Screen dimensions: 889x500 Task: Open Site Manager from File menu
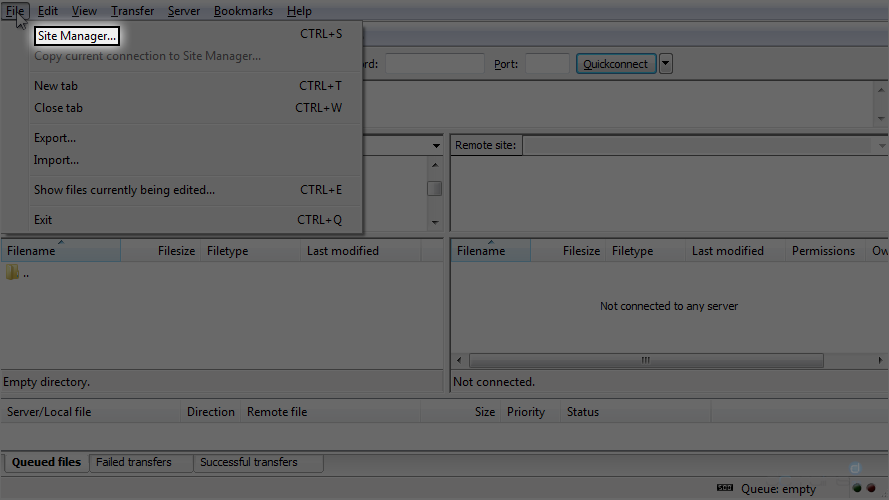pyautogui.click(x=77, y=36)
